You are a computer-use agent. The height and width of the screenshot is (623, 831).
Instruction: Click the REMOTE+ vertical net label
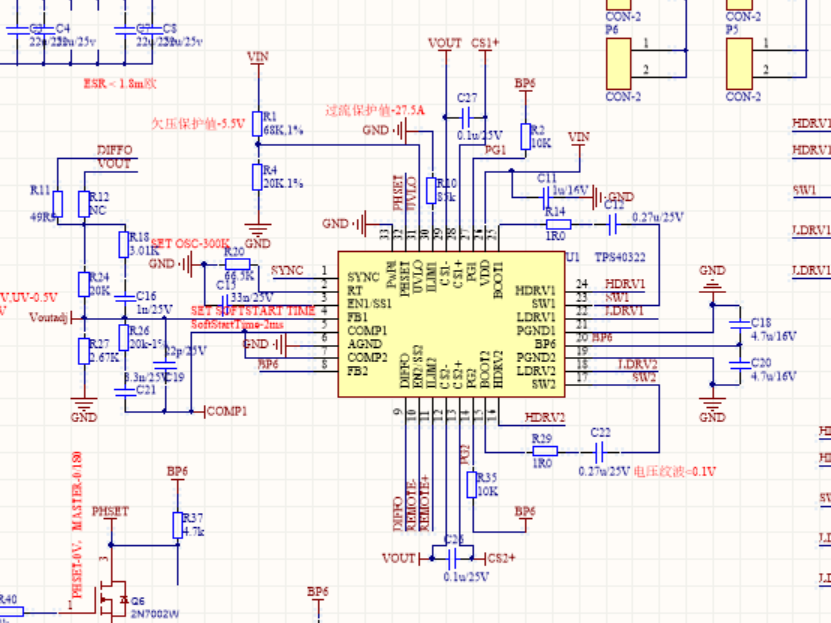click(424, 503)
